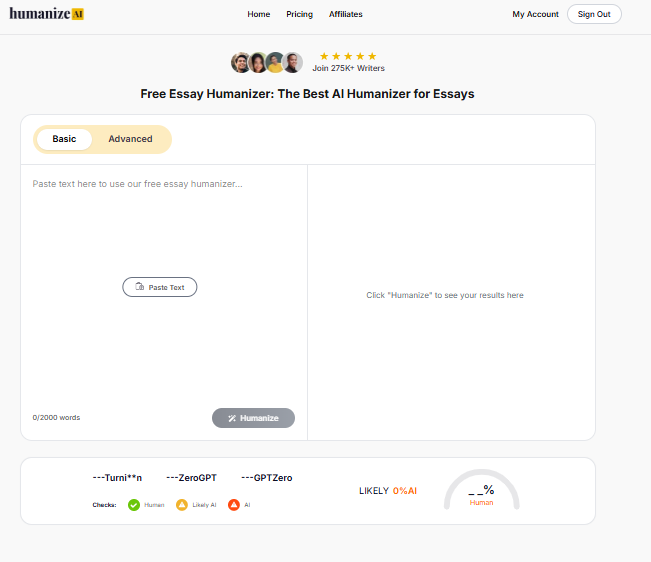Click the Sign Out button
Viewport: 651px width, 562px height.
tap(594, 14)
